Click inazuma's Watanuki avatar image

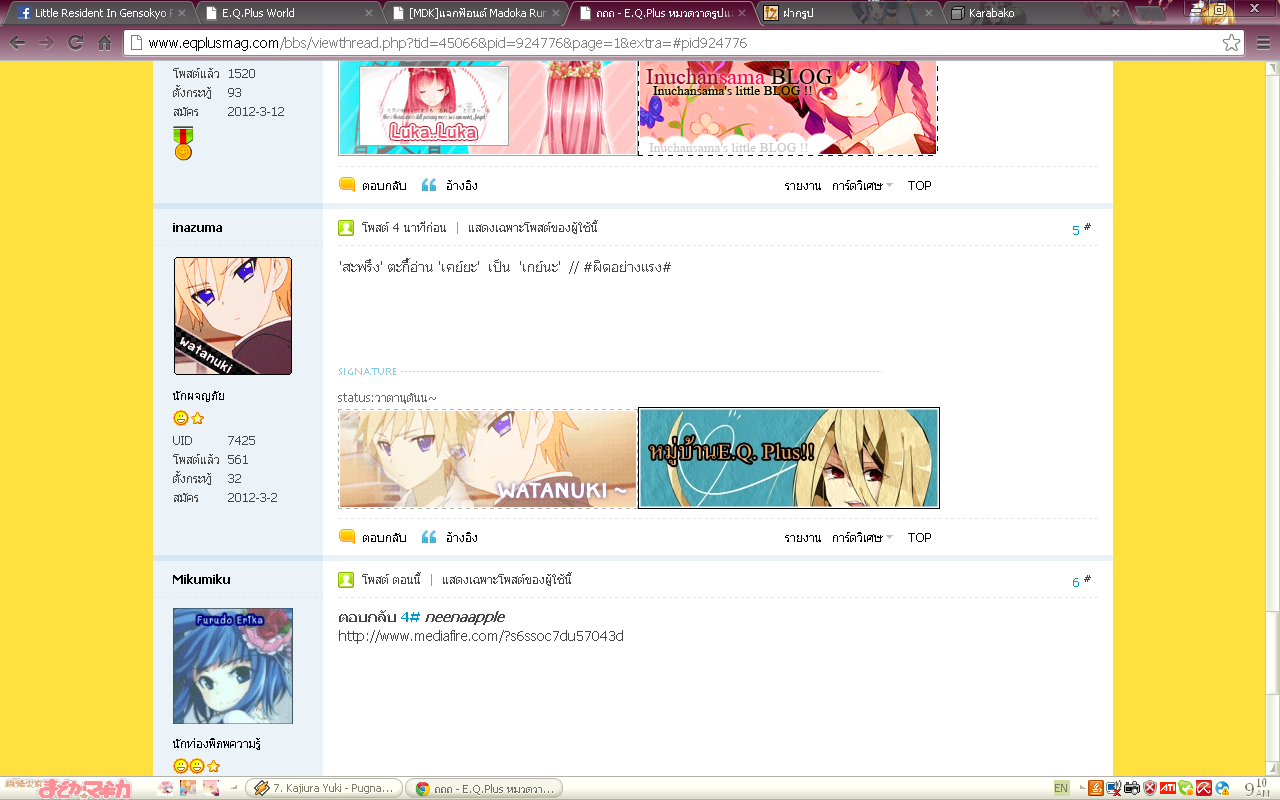(233, 316)
